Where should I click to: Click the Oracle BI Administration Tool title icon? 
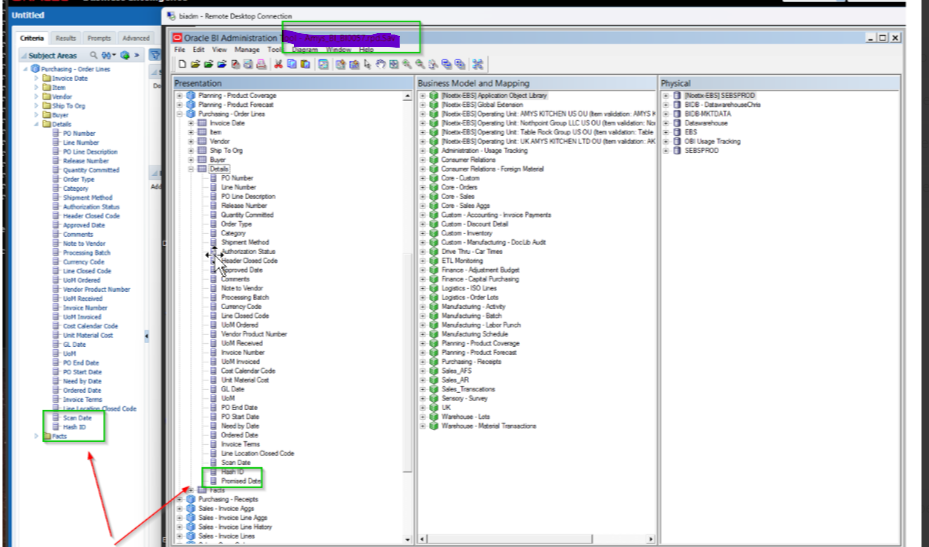pyautogui.click(x=177, y=37)
